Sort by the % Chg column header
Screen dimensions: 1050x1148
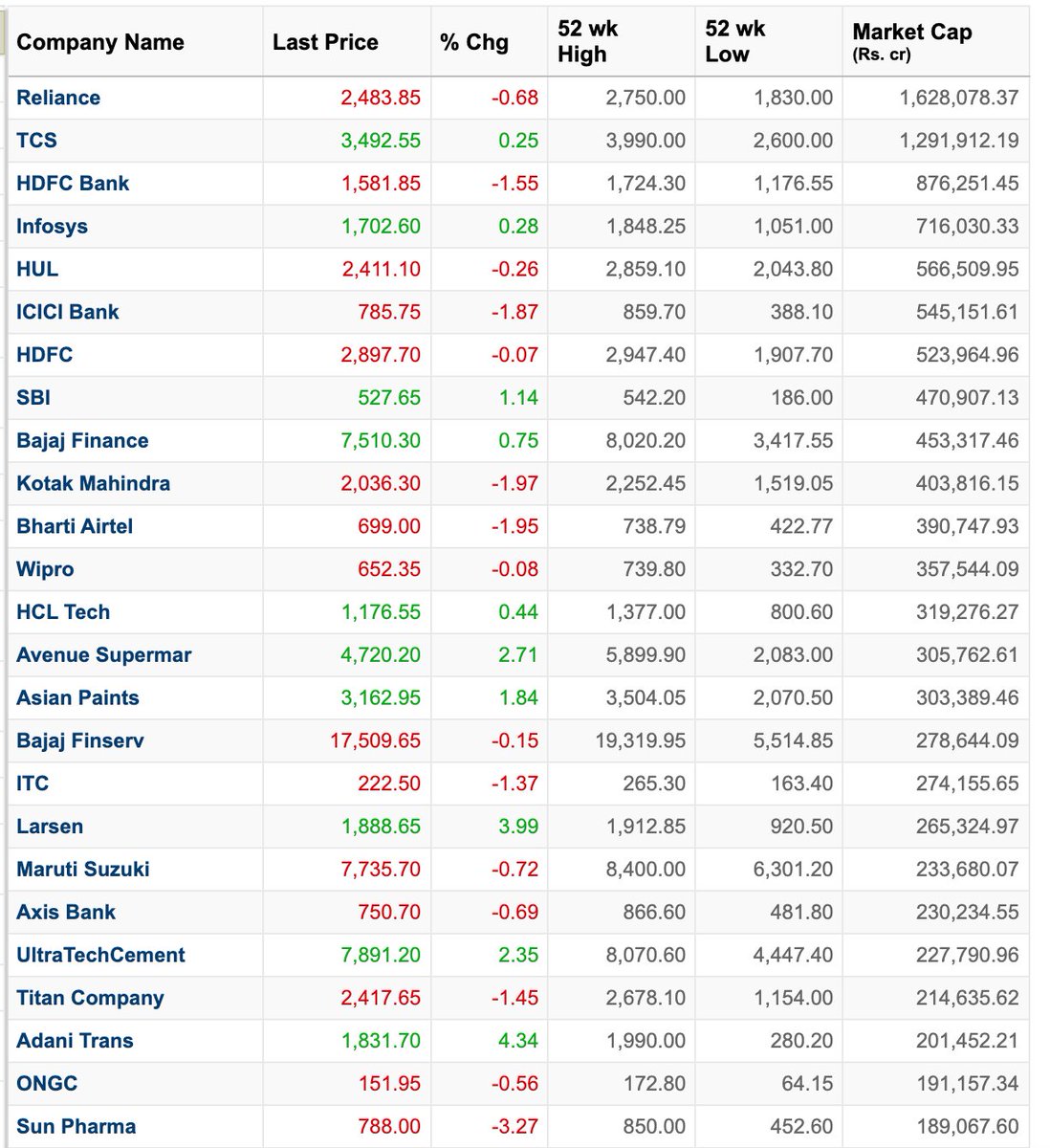(x=474, y=42)
